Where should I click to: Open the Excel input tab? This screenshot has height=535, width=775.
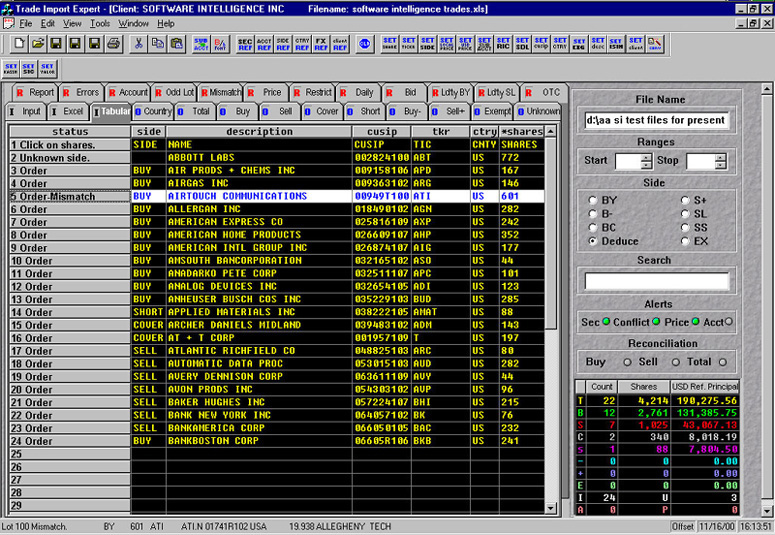(67, 111)
